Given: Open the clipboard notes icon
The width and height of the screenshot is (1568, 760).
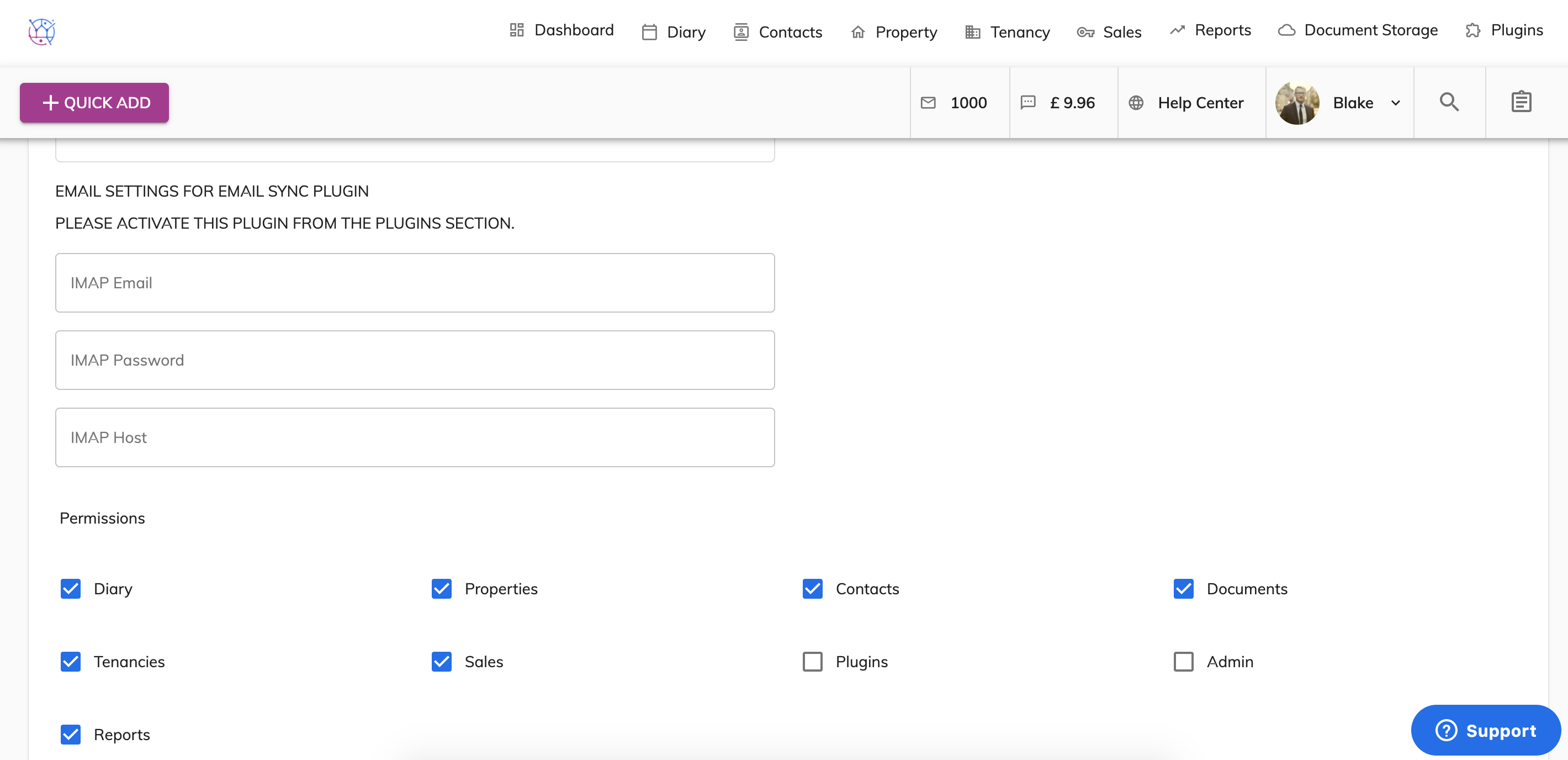Looking at the screenshot, I should click(x=1521, y=102).
